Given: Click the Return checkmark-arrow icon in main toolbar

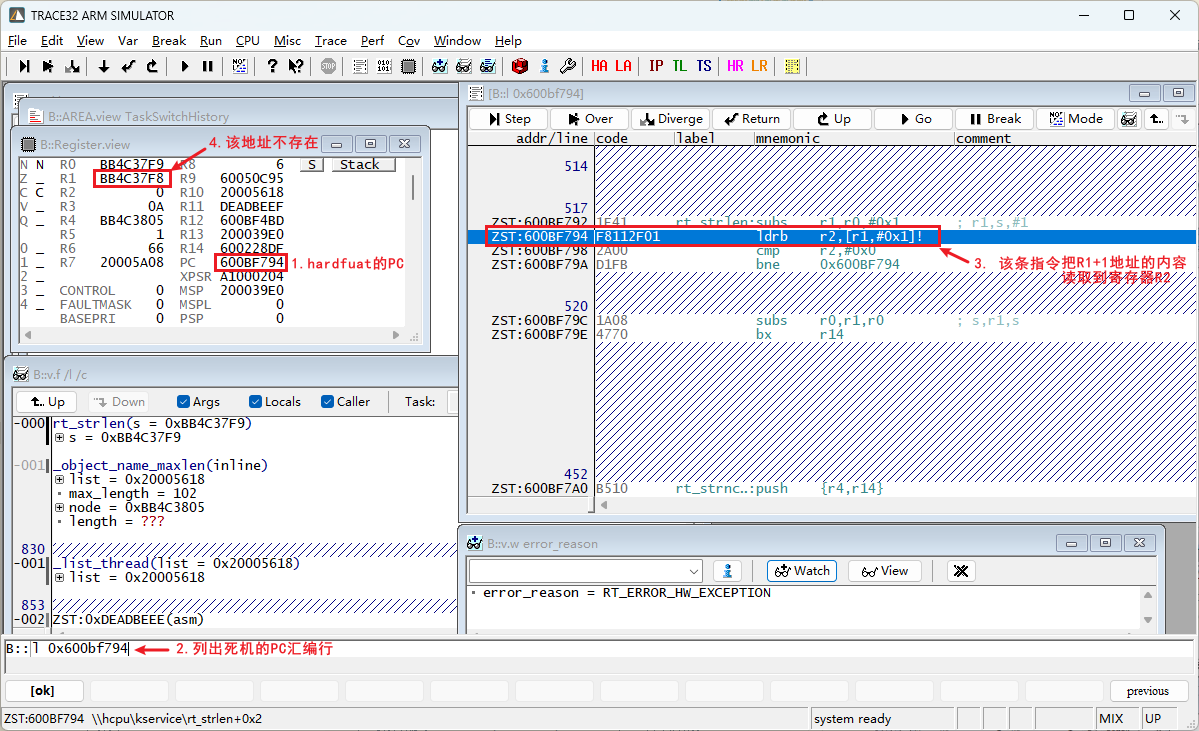Looking at the screenshot, I should [x=128, y=67].
